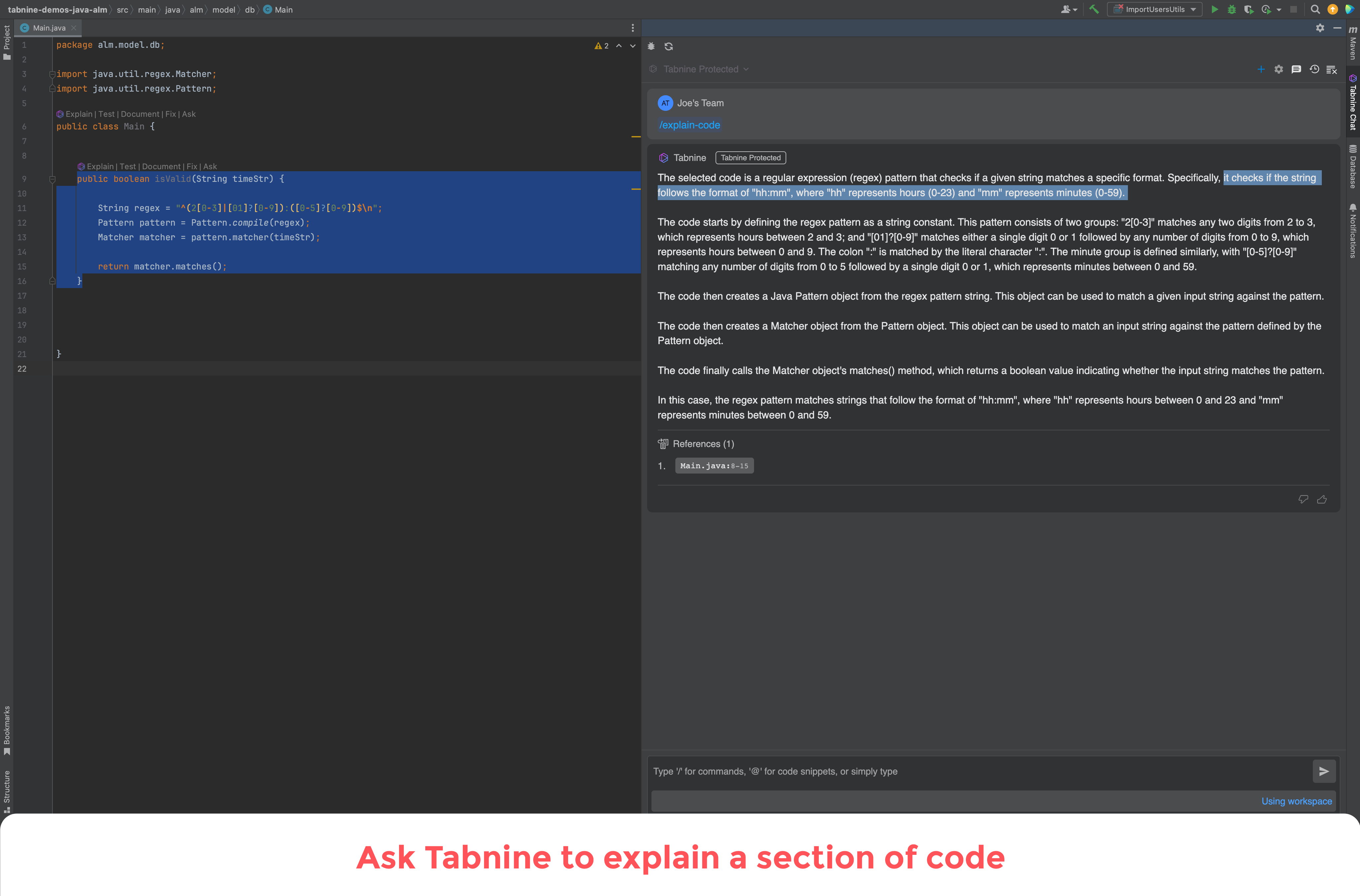Viewport: 1360px width, 896px height.
Task: Click the chat feedback speech bubble icon
Action: pos(1297,69)
